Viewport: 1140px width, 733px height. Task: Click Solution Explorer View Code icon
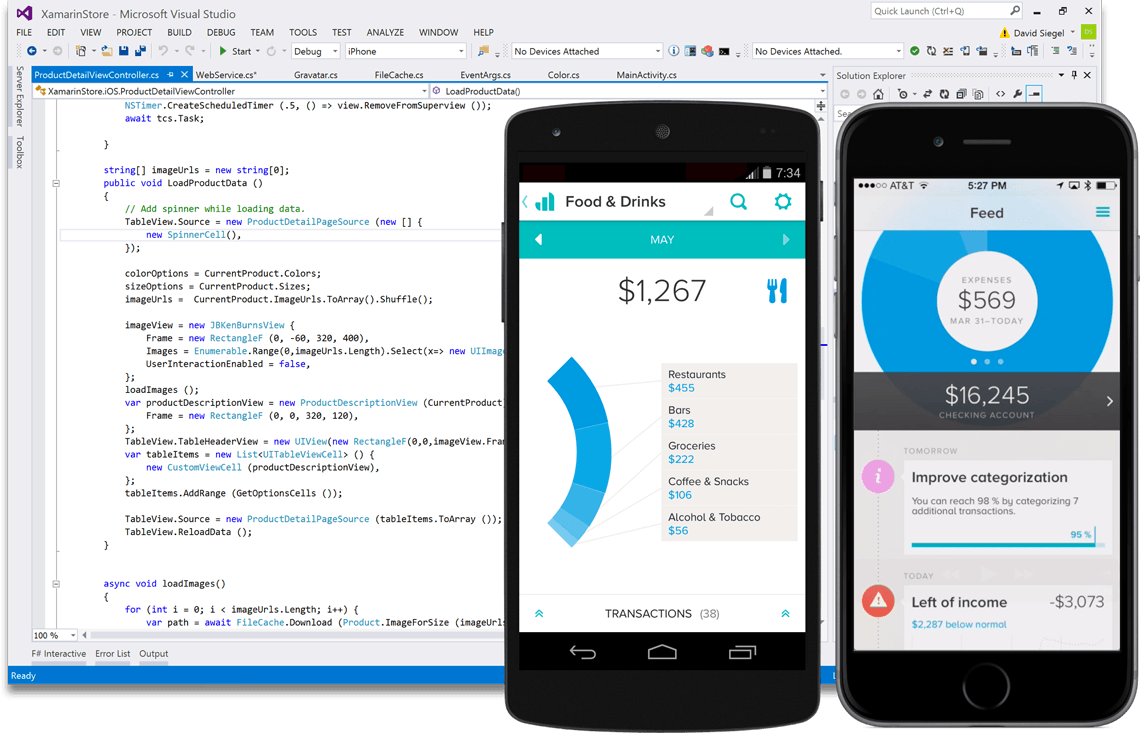click(x=1000, y=94)
